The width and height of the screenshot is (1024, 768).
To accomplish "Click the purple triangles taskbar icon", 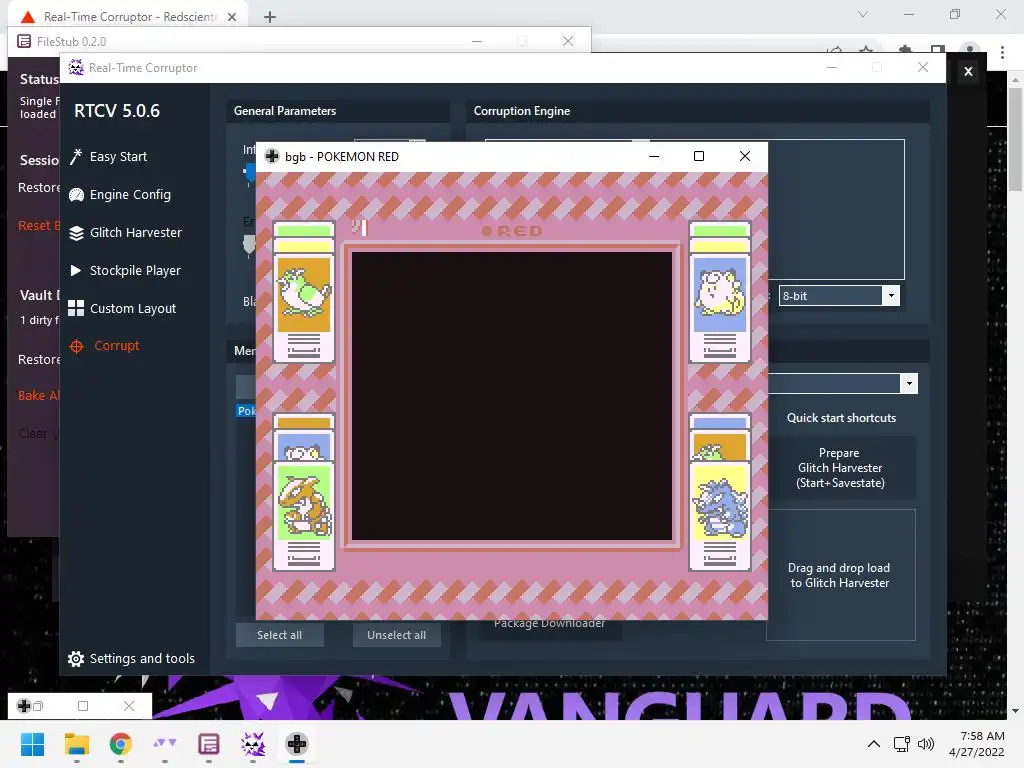I will click(165, 744).
